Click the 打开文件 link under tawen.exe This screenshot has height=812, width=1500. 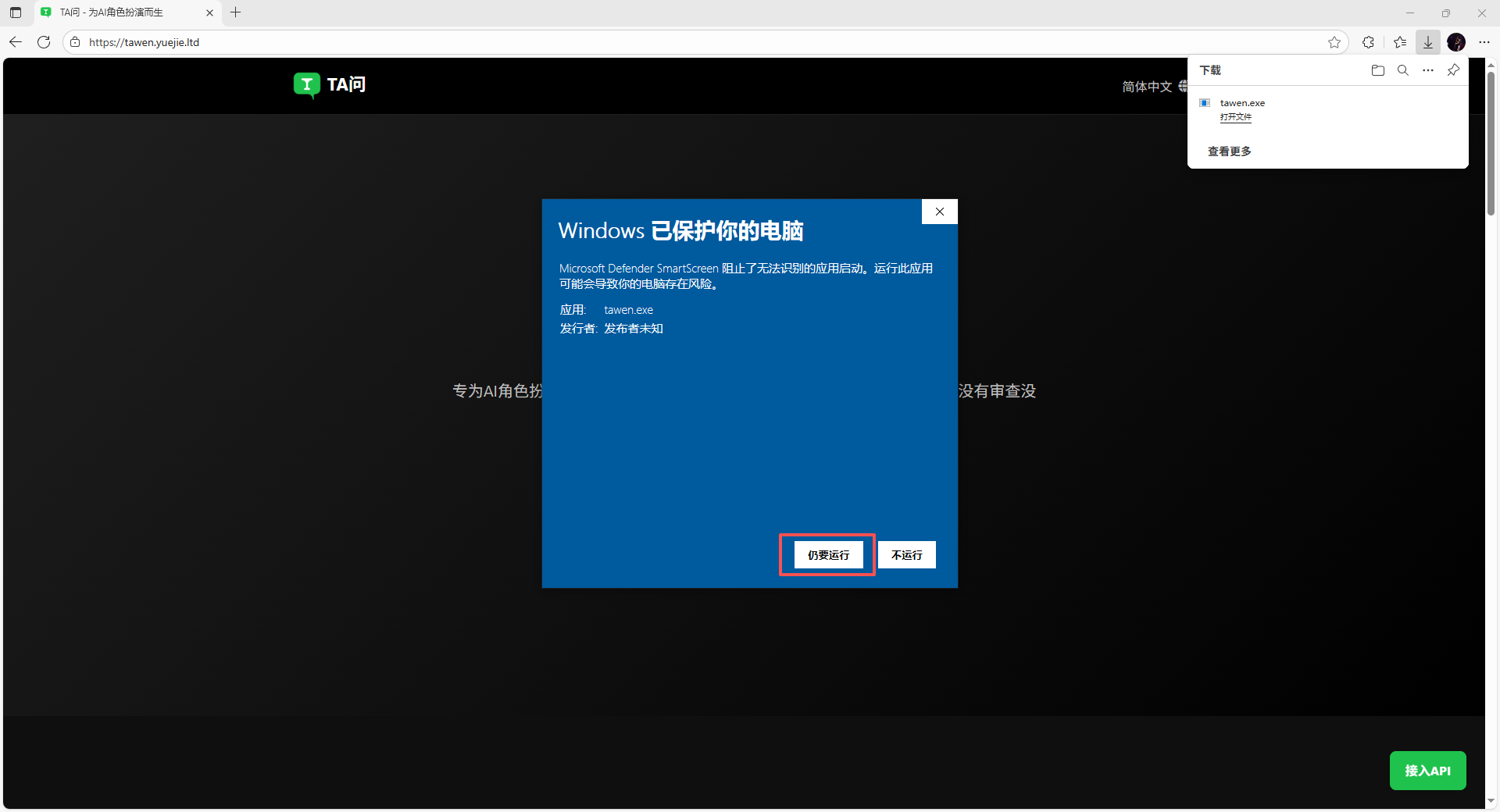[x=1236, y=117]
